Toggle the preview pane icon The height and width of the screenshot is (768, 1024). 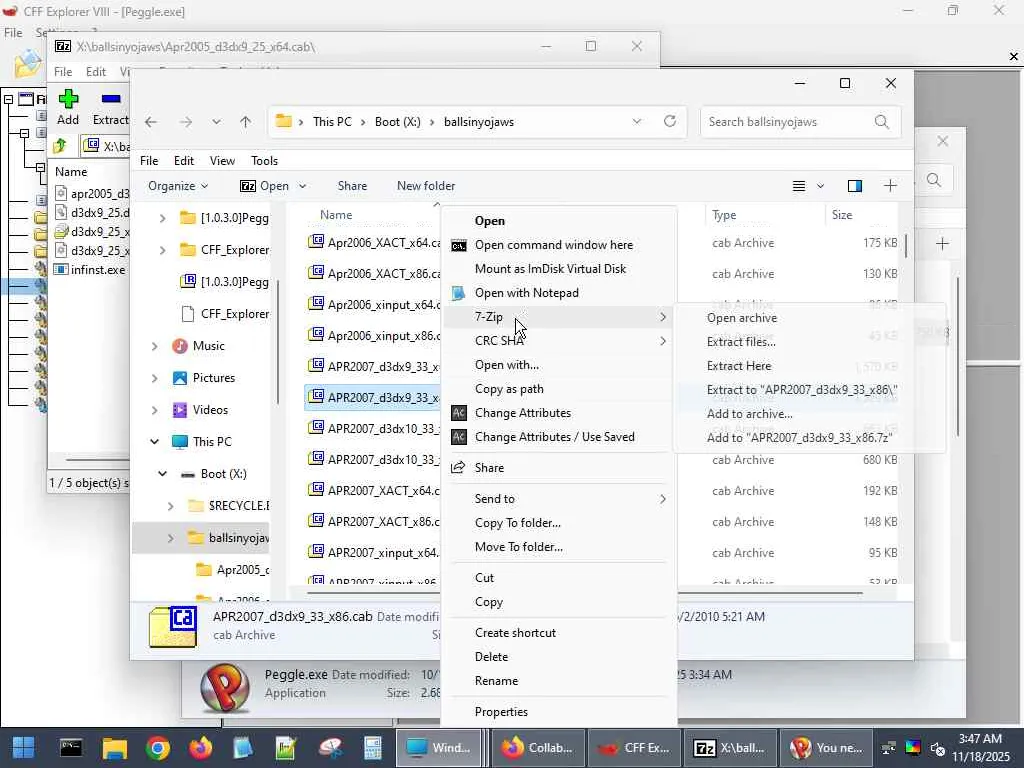pos(855,186)
